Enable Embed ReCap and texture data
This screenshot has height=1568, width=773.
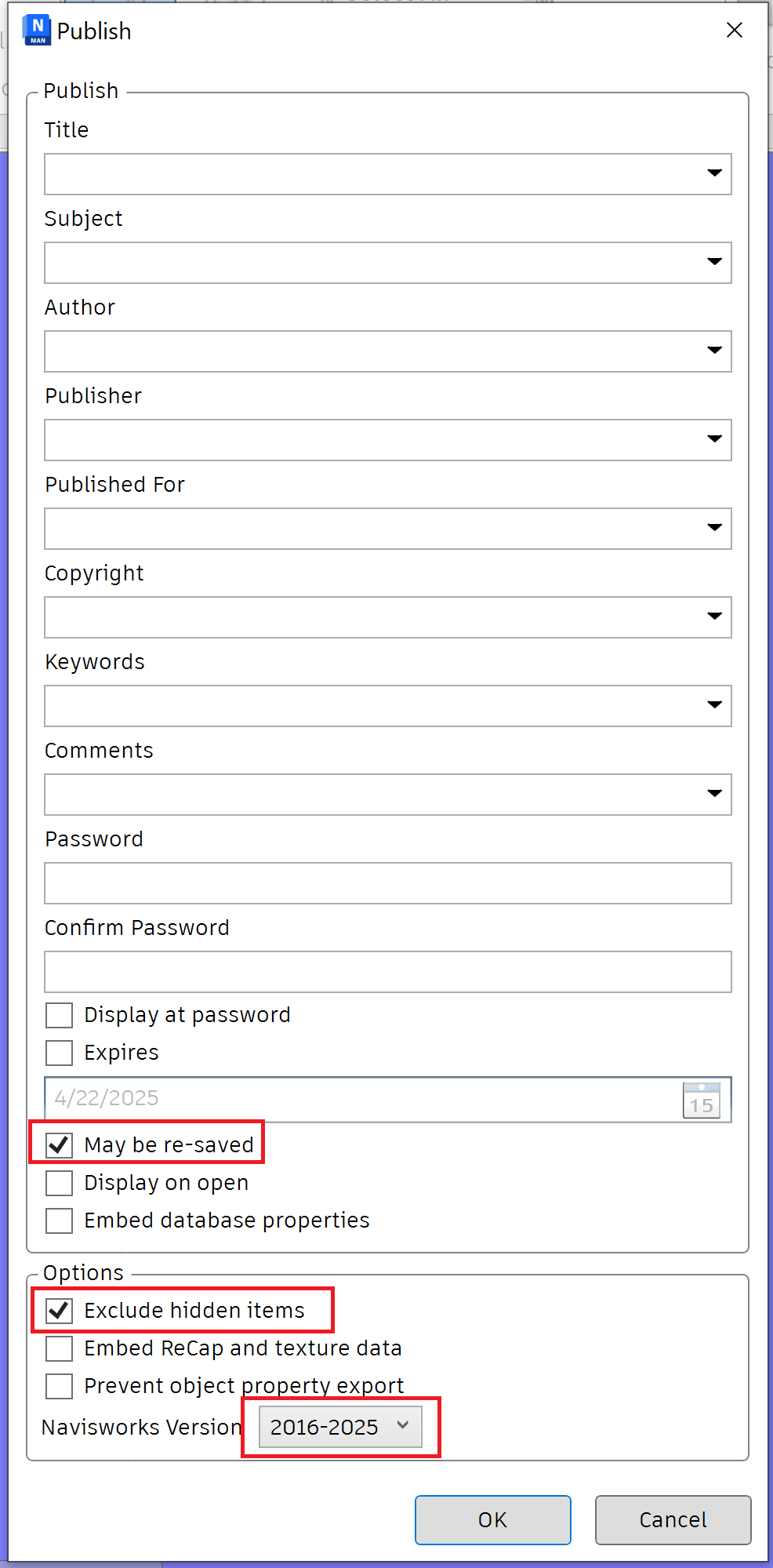[60, 1348]
